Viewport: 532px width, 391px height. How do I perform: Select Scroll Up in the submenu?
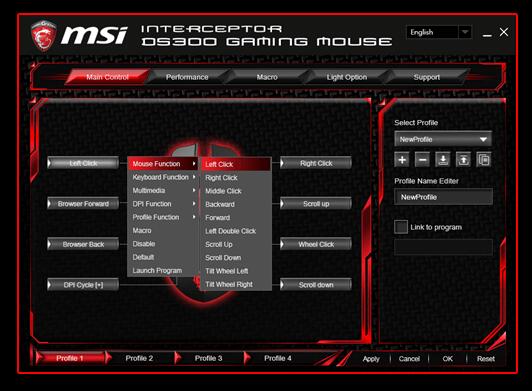(x=236, y=244)
